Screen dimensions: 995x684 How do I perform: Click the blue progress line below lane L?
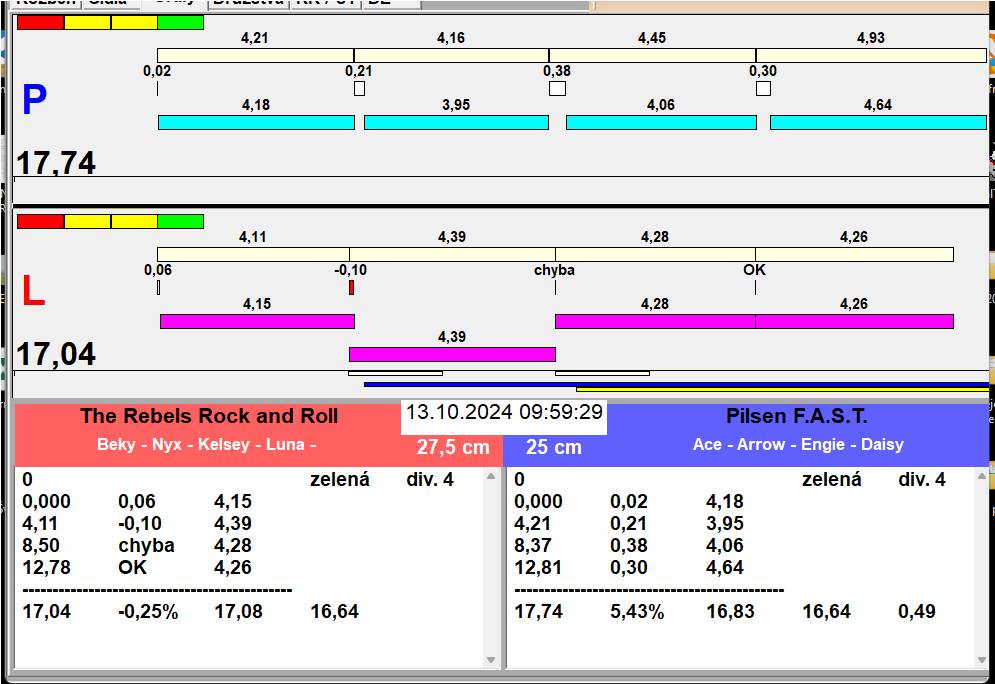point(676,385)
